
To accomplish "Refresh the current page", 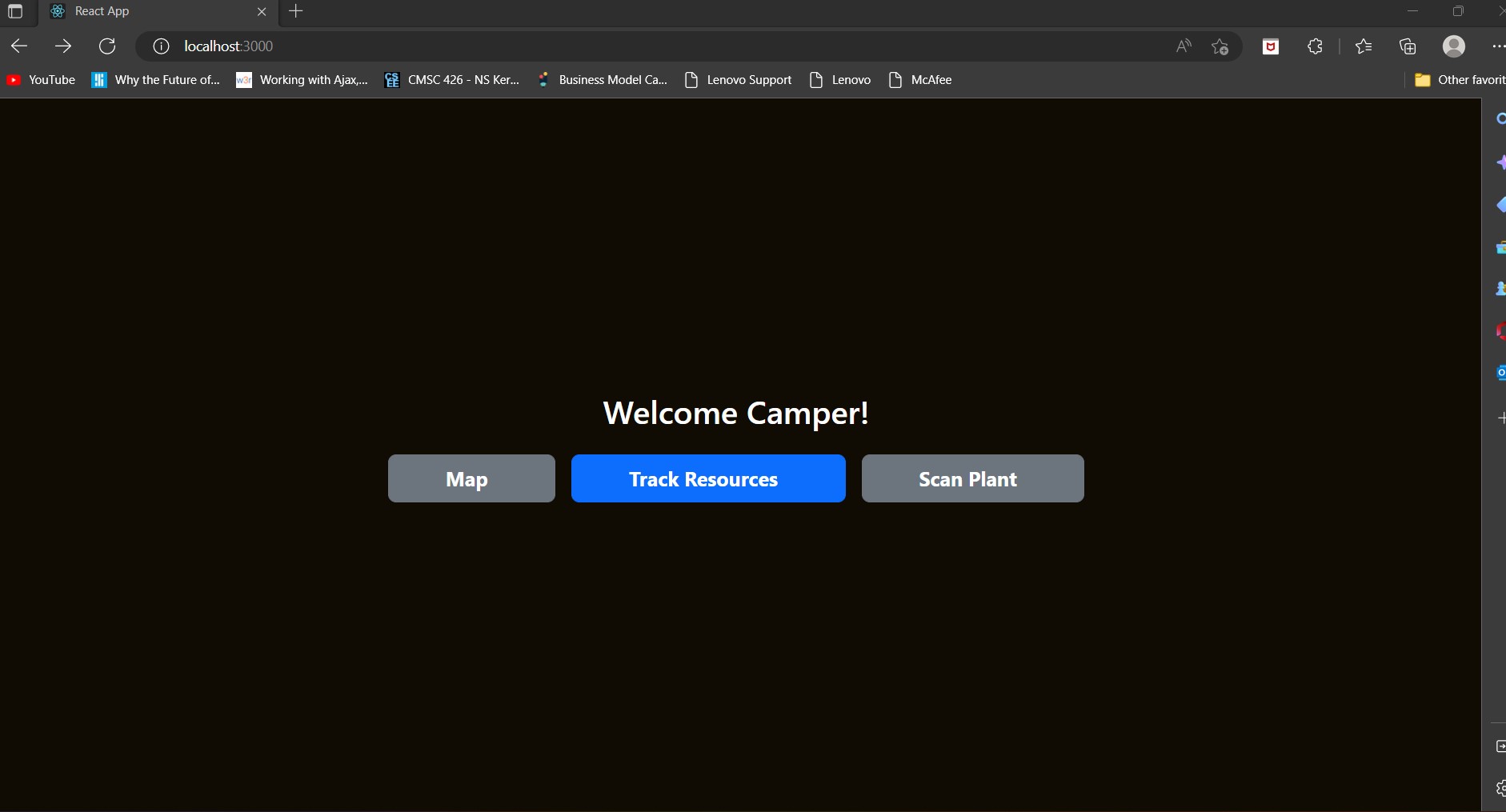I will pos(107,46).
